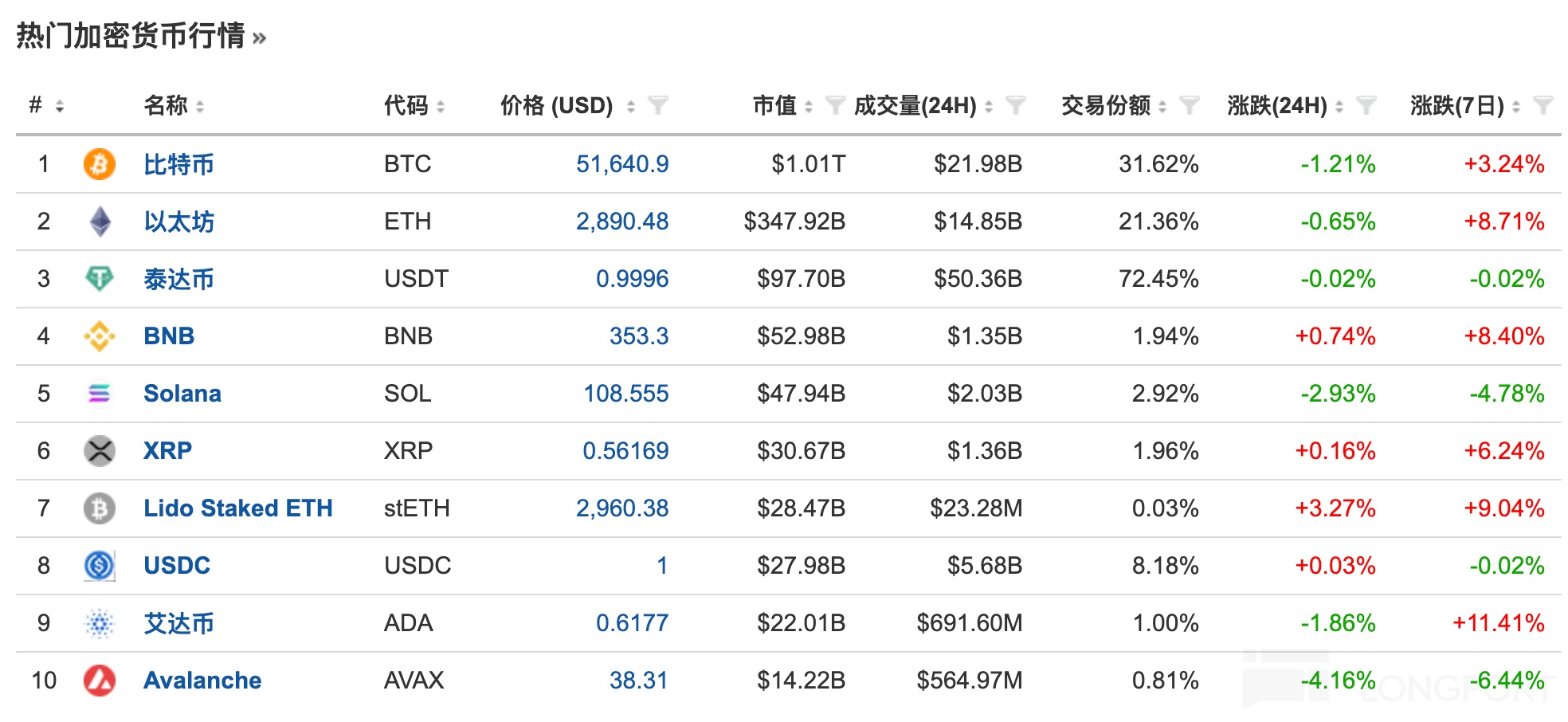Open the 价格 (USD) column filter
The width and height of the screenshot is (1568, 722).
click(x=657, y=105)
